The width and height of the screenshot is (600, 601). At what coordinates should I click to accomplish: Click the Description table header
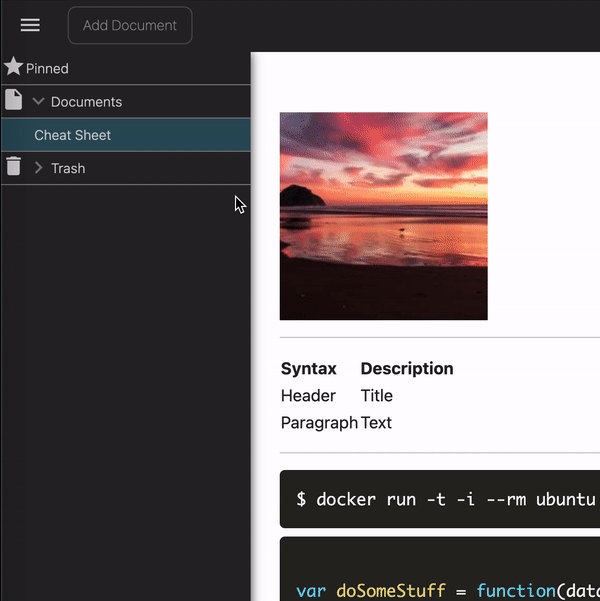click(x=407, y=369)
